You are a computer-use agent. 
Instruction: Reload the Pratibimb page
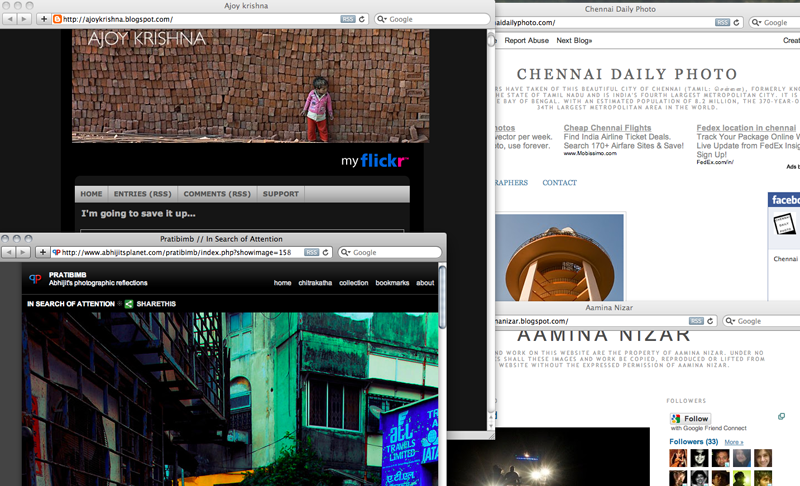(x=326, y=252)
